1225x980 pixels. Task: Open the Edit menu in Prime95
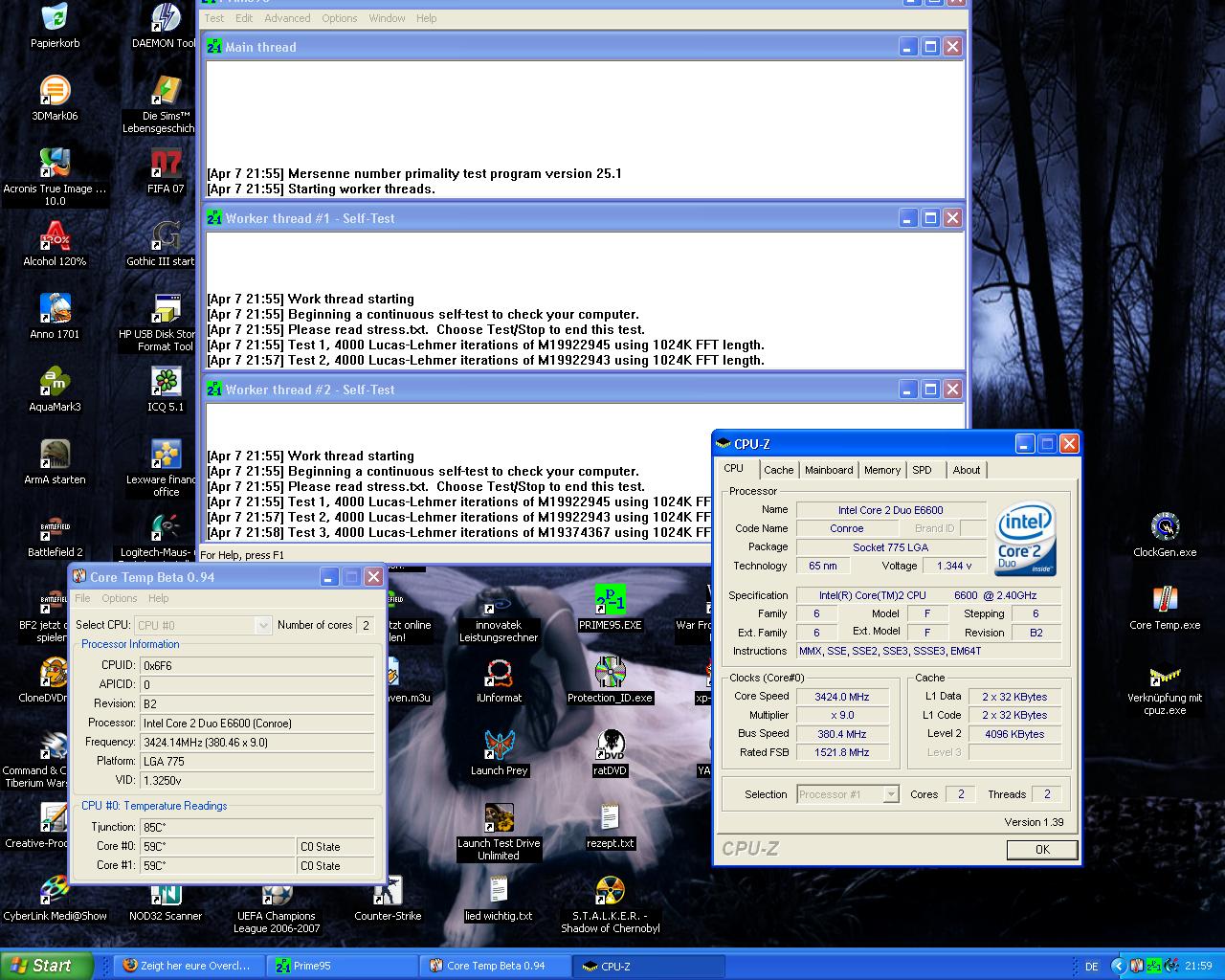click(x=244, y=18)
